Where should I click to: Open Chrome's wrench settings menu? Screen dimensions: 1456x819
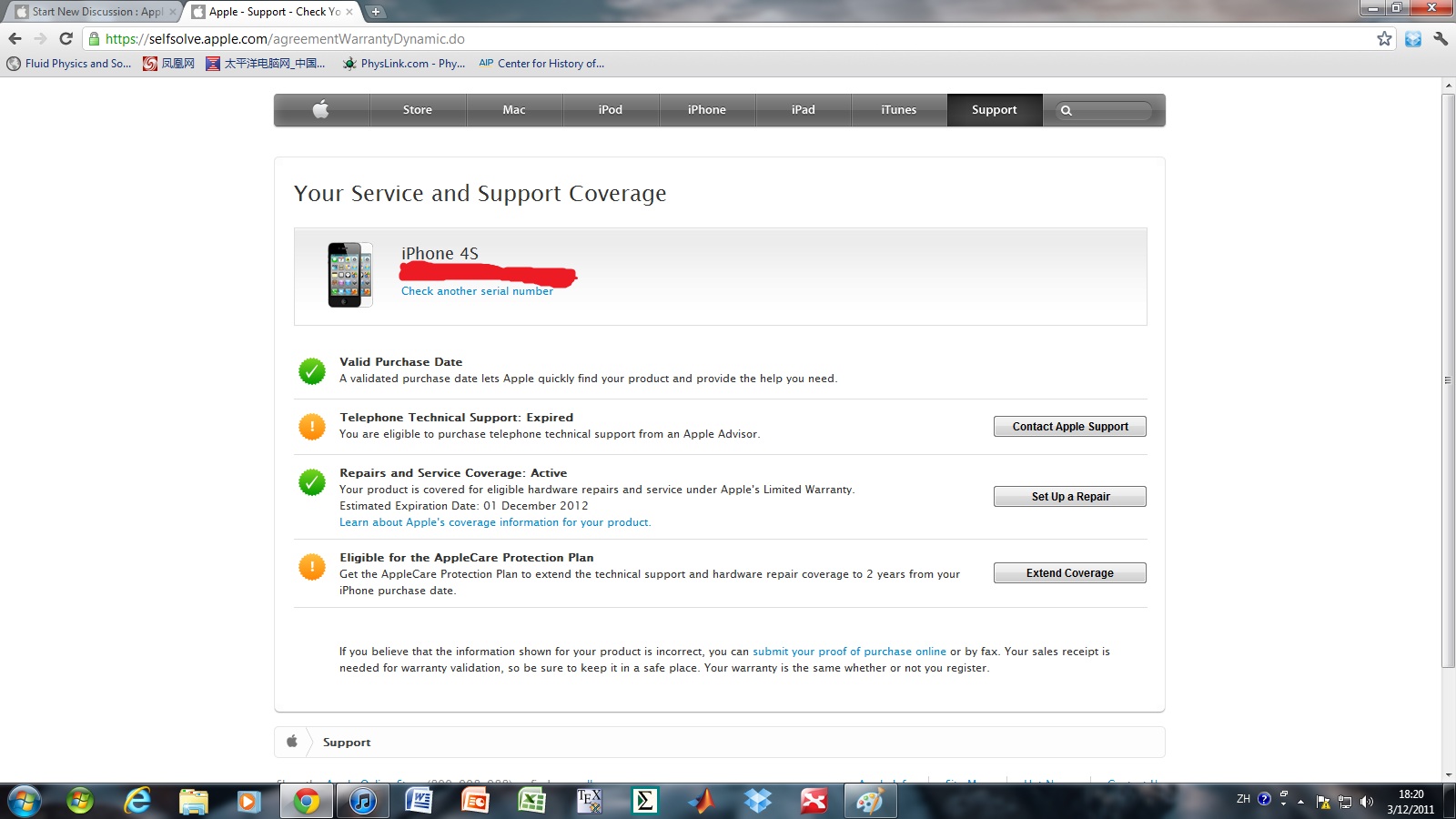(1441, 38)
